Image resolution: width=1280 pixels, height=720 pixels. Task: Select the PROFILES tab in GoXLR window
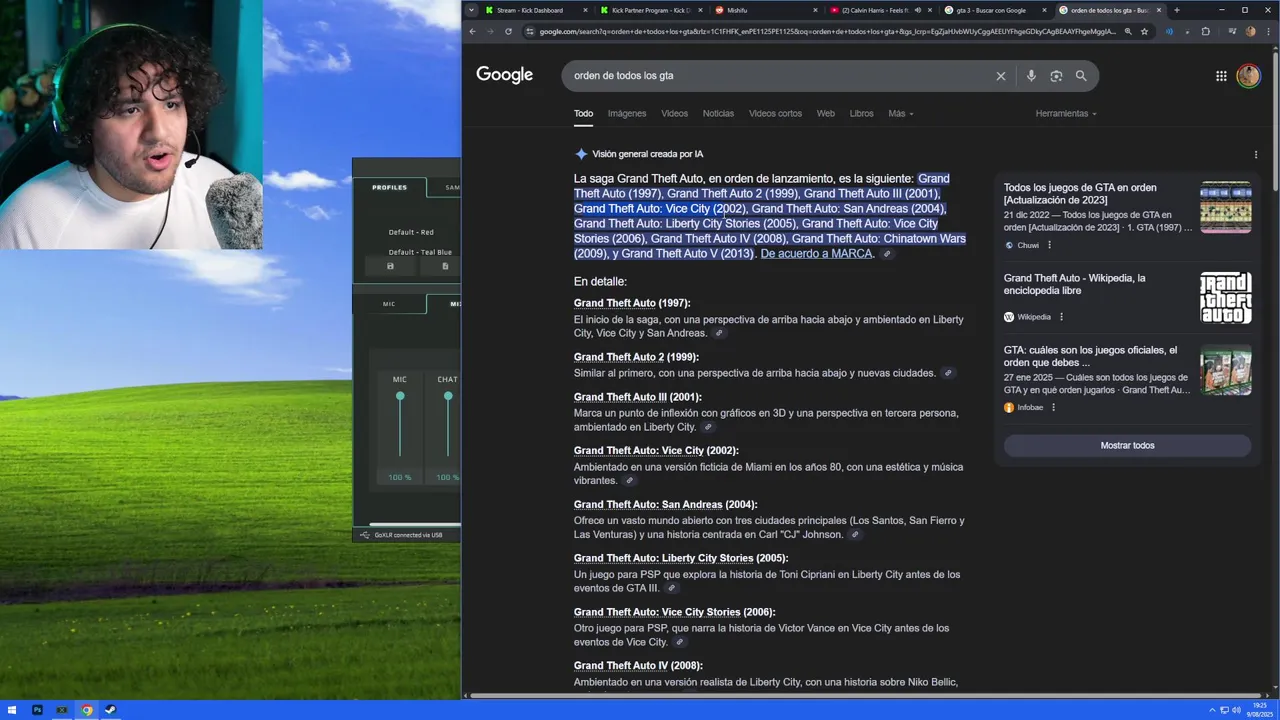389,188
